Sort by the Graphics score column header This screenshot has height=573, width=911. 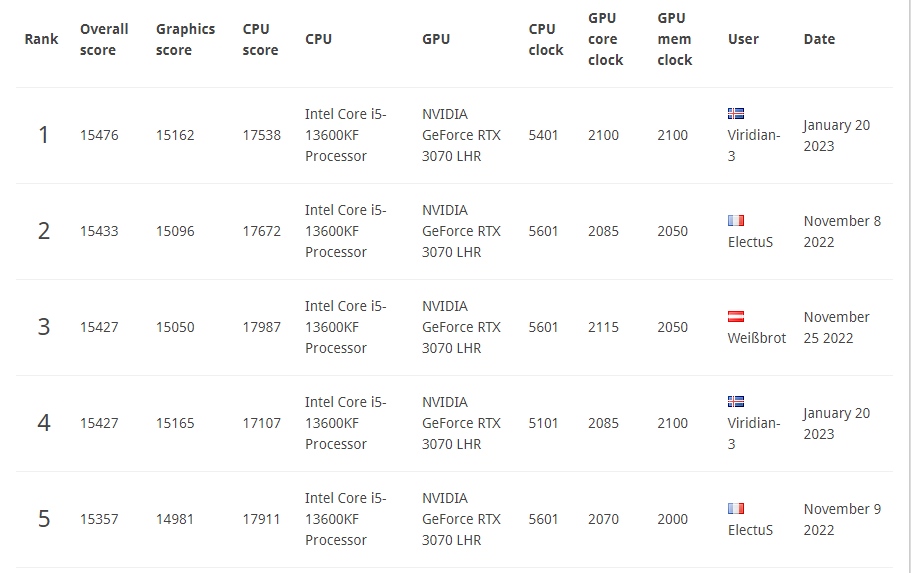pos(185,40)
